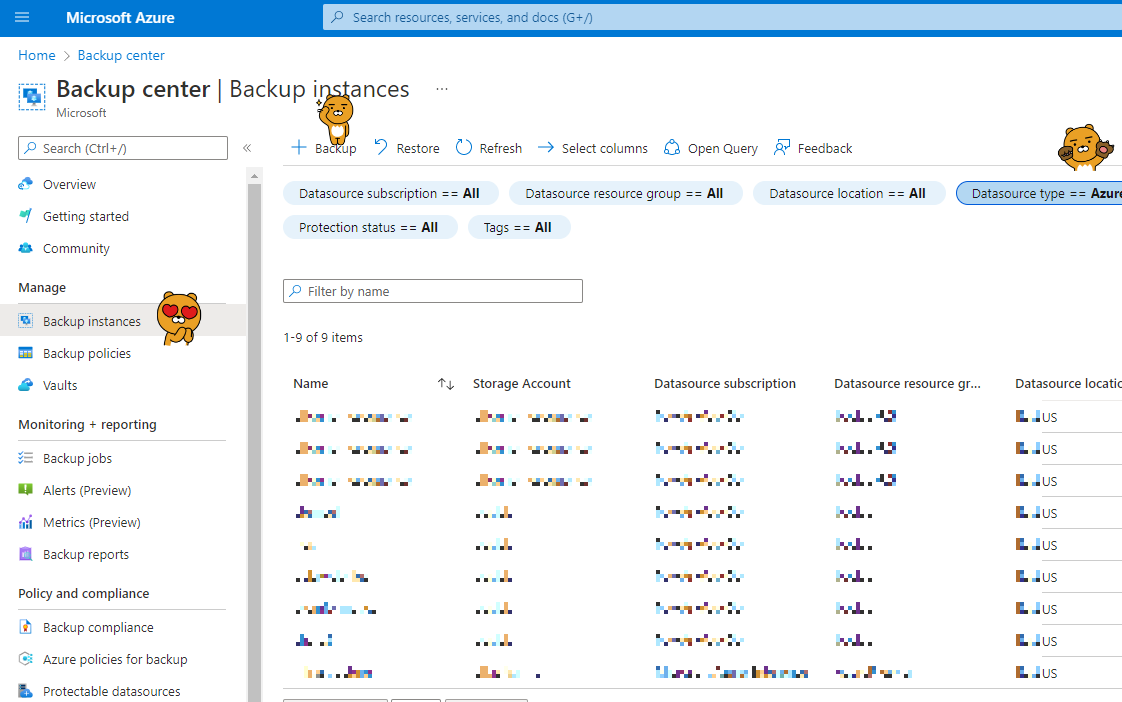1122x702 pixels.
Task: Open Azure policies for backup
Action: (115, 660)
